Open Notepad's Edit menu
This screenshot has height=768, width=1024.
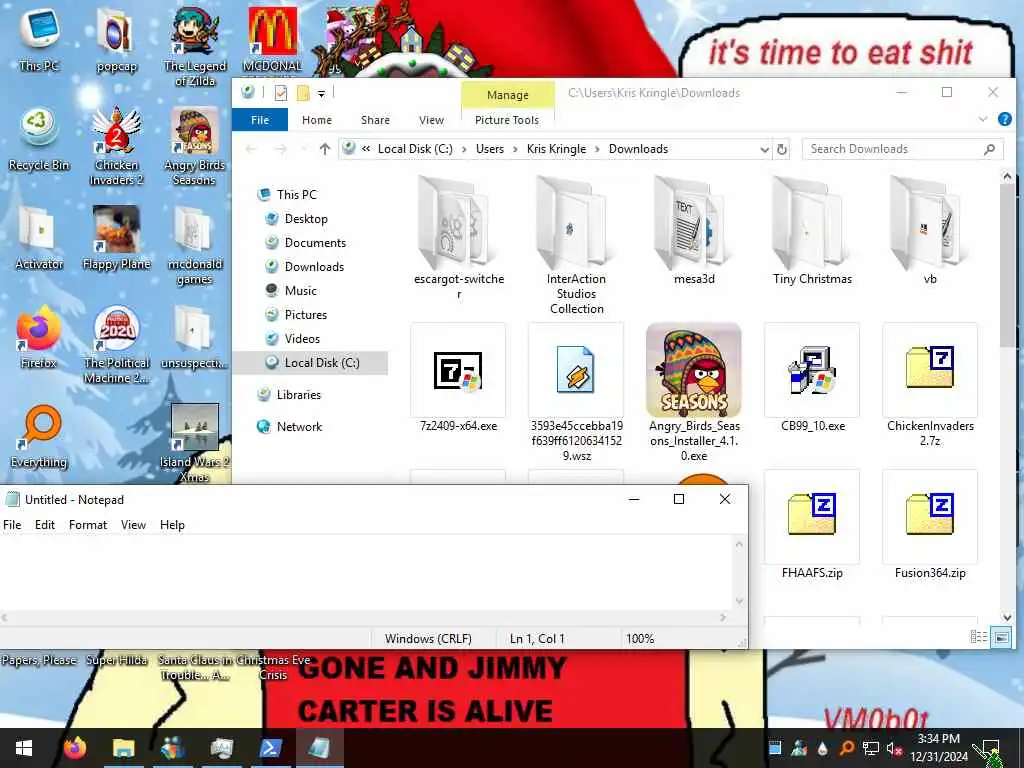[44, 525]
